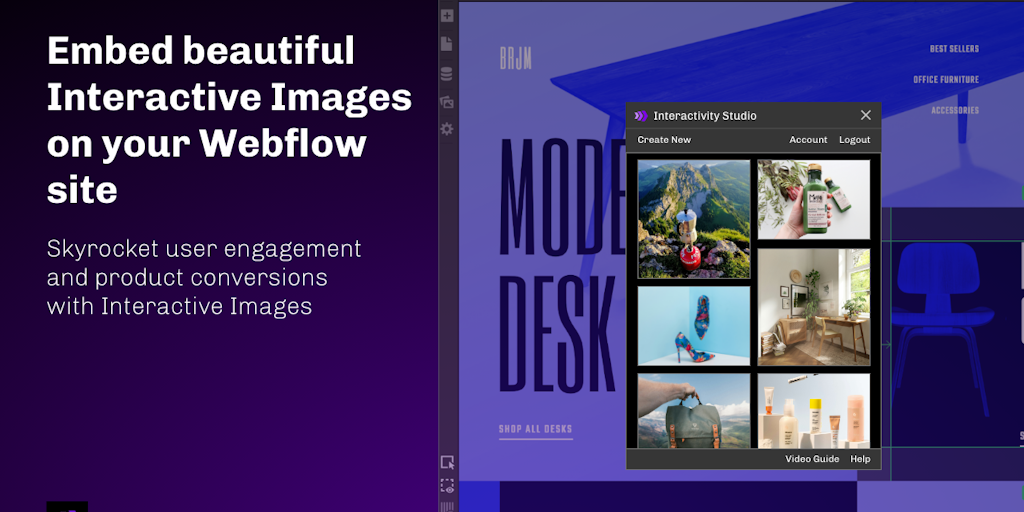
Task: Open the Pages panel icon
Action: [x=447, y=44]
